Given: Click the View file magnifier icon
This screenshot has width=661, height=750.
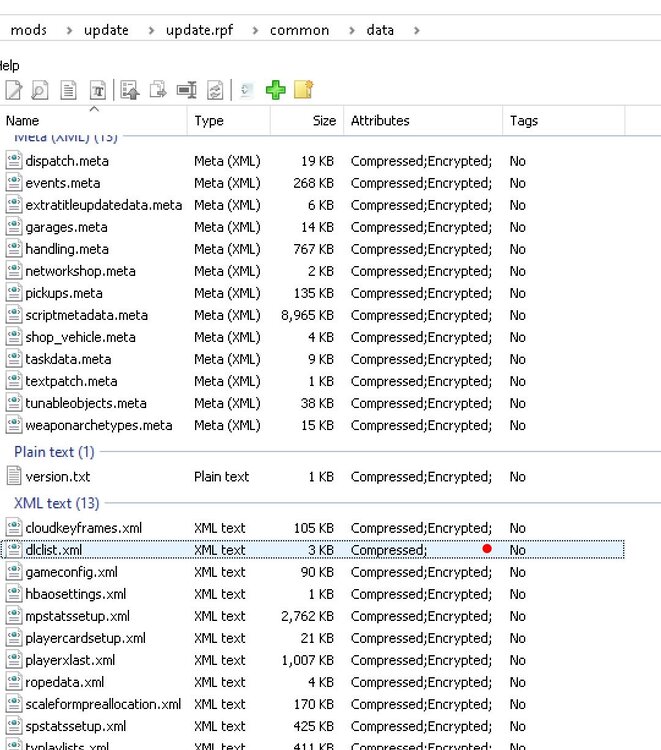Looking at the screenshot, I should [x=40, y=90].
